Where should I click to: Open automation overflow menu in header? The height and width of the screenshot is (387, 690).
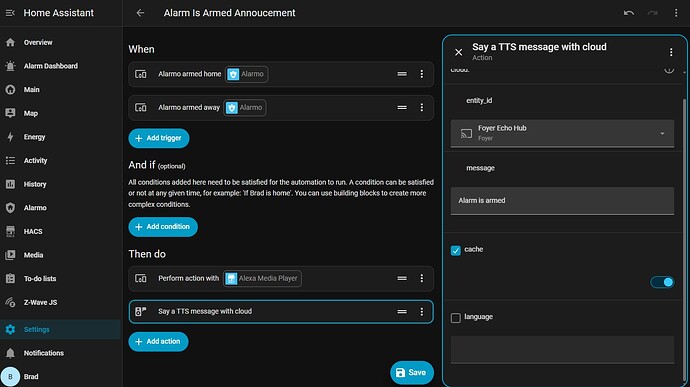676,13
